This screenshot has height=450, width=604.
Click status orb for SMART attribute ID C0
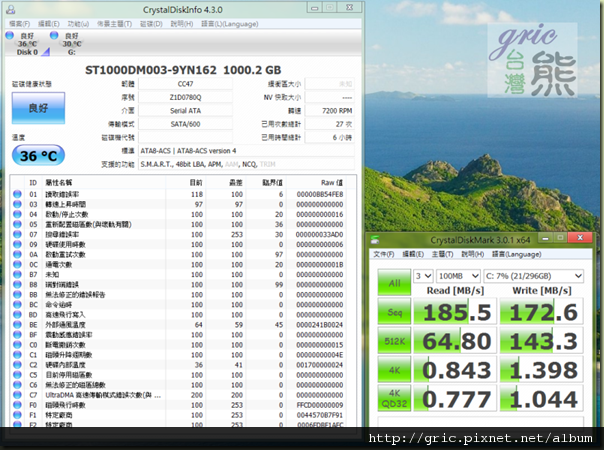coord(17,344)
